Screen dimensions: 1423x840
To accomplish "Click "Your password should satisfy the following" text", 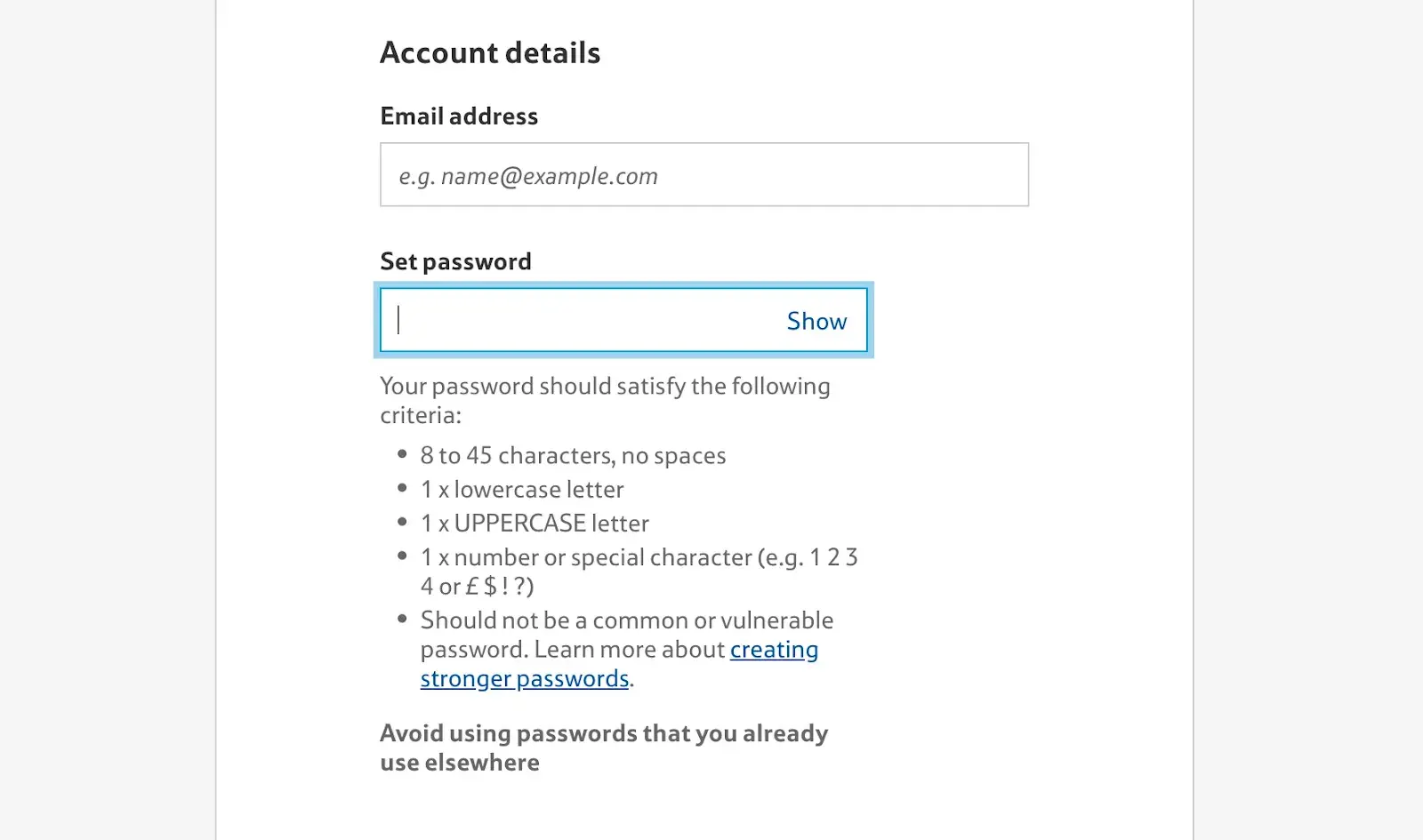I will pos(605,387).
